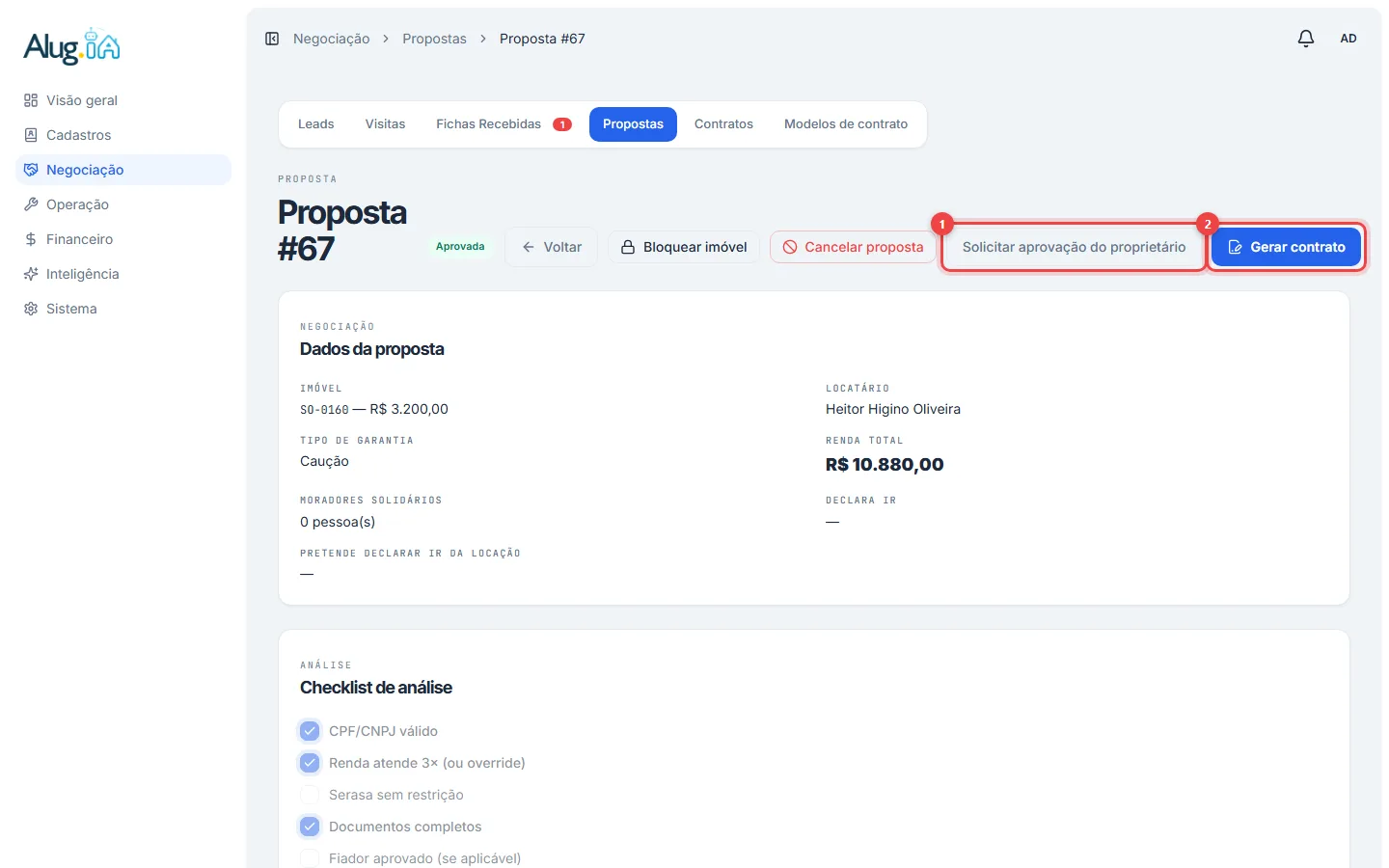Open Negociação breadcrumb link
This screenshot has height=868, width=1389.
point(331,39)
